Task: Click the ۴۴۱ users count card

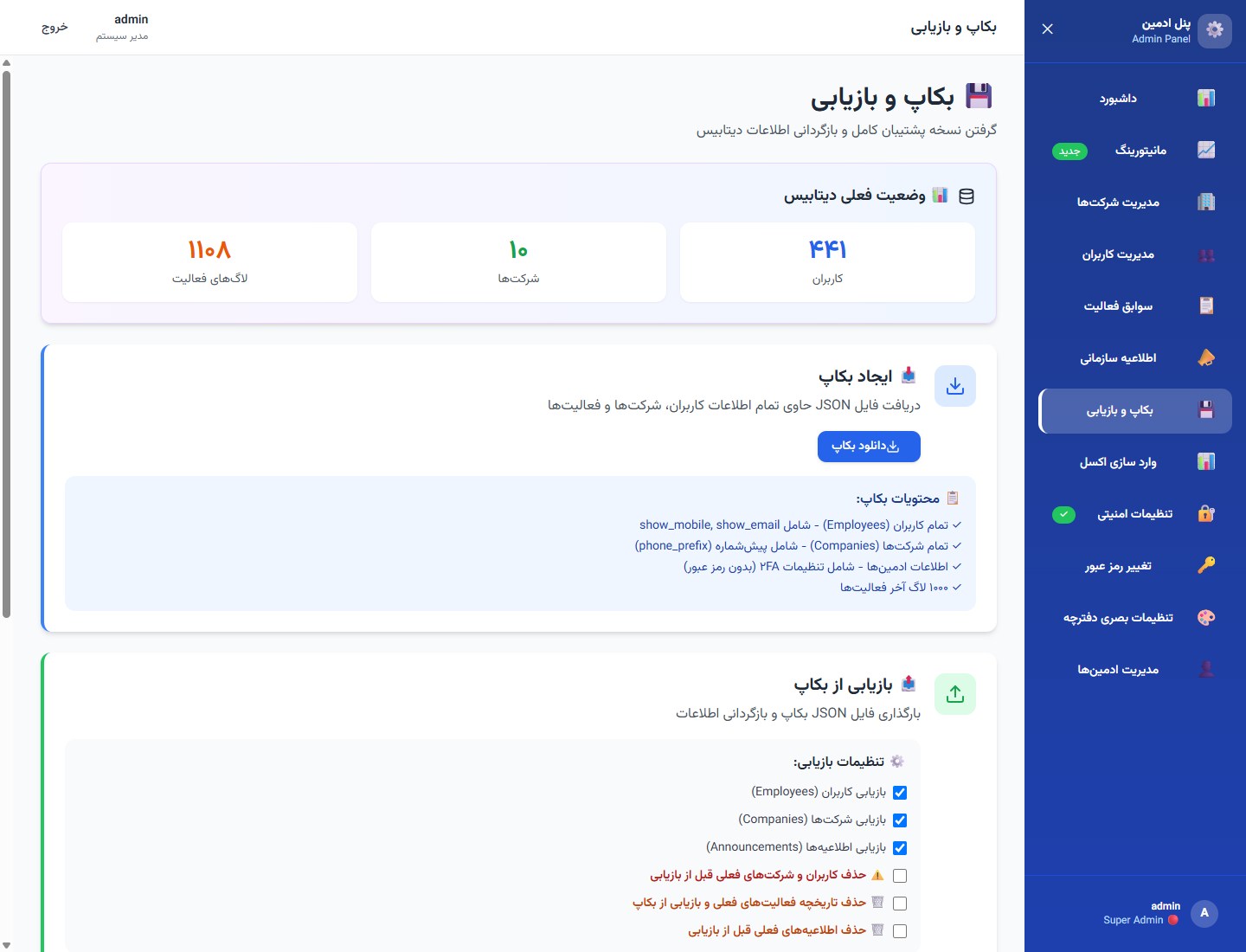Action: pyautogui.click(x=827, y=262)
